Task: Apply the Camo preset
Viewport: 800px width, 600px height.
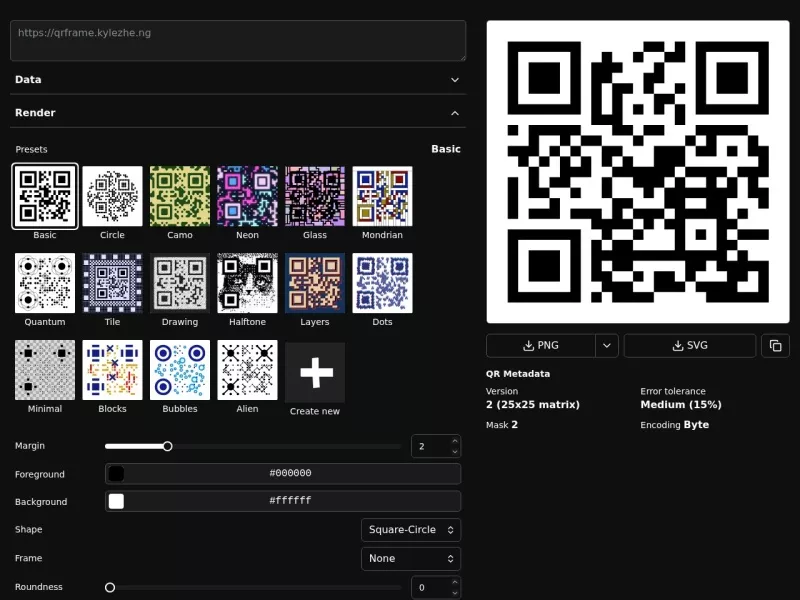Action: [x=180, y=196]
